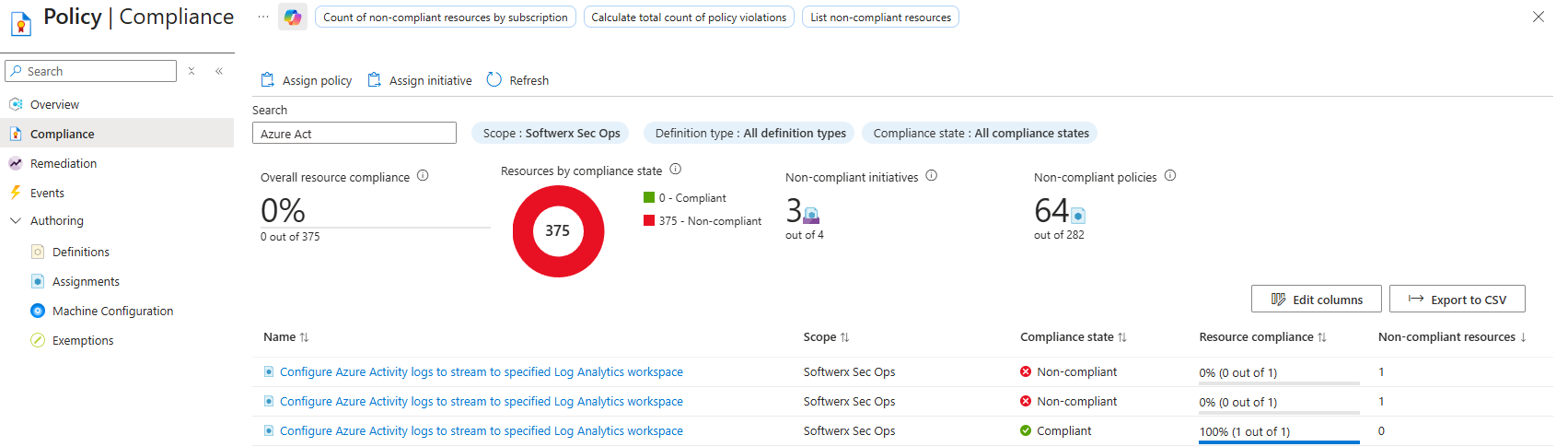
Task: Click the non-compliant initiatives icon beside 3
Action: pyautogui.click(x=811, y=216)
